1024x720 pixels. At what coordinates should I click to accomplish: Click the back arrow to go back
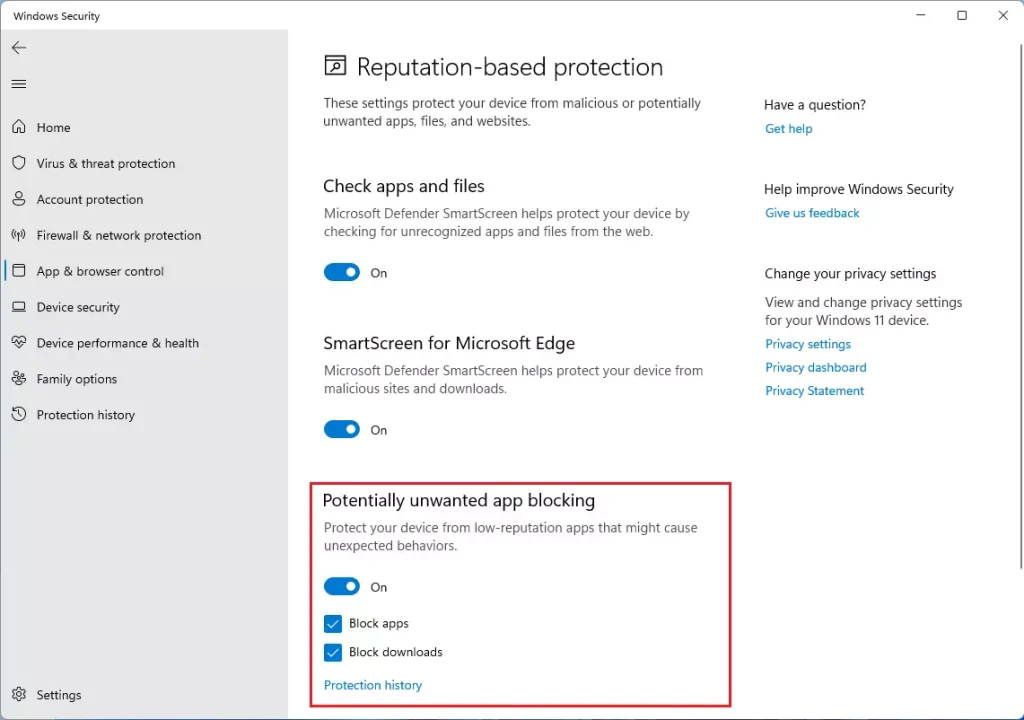tap(18, 47)
